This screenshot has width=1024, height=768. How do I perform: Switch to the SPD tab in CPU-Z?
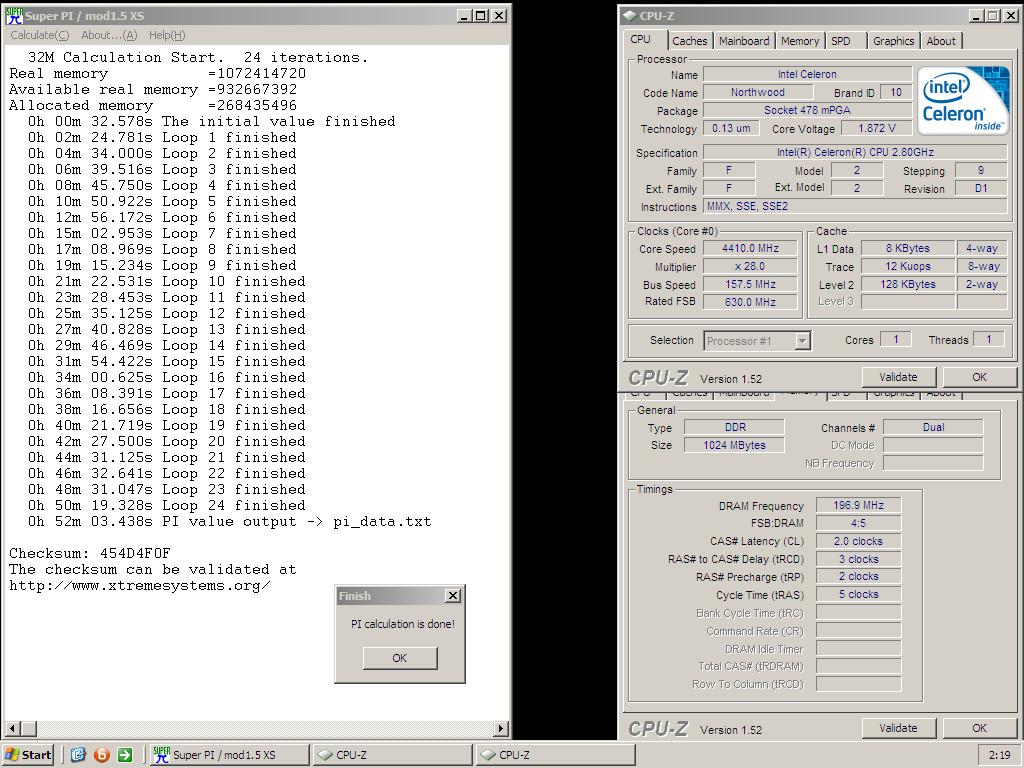[x=841, y=41]
